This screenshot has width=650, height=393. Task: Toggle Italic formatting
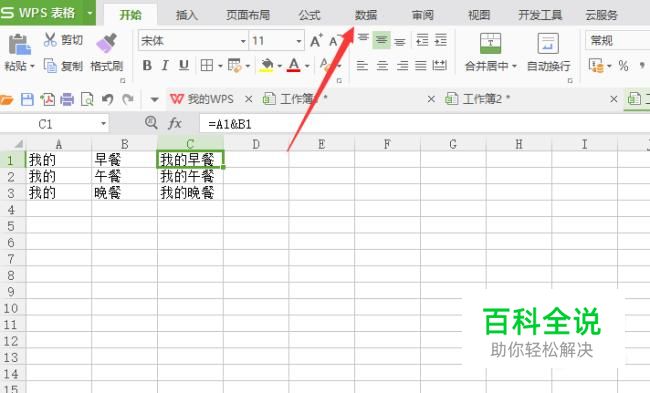point(165,66)
